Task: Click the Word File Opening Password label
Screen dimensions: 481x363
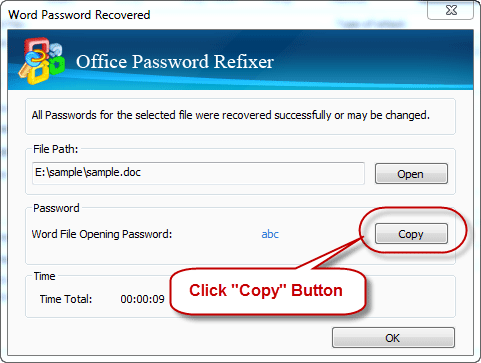Action: tap(102, 234)
